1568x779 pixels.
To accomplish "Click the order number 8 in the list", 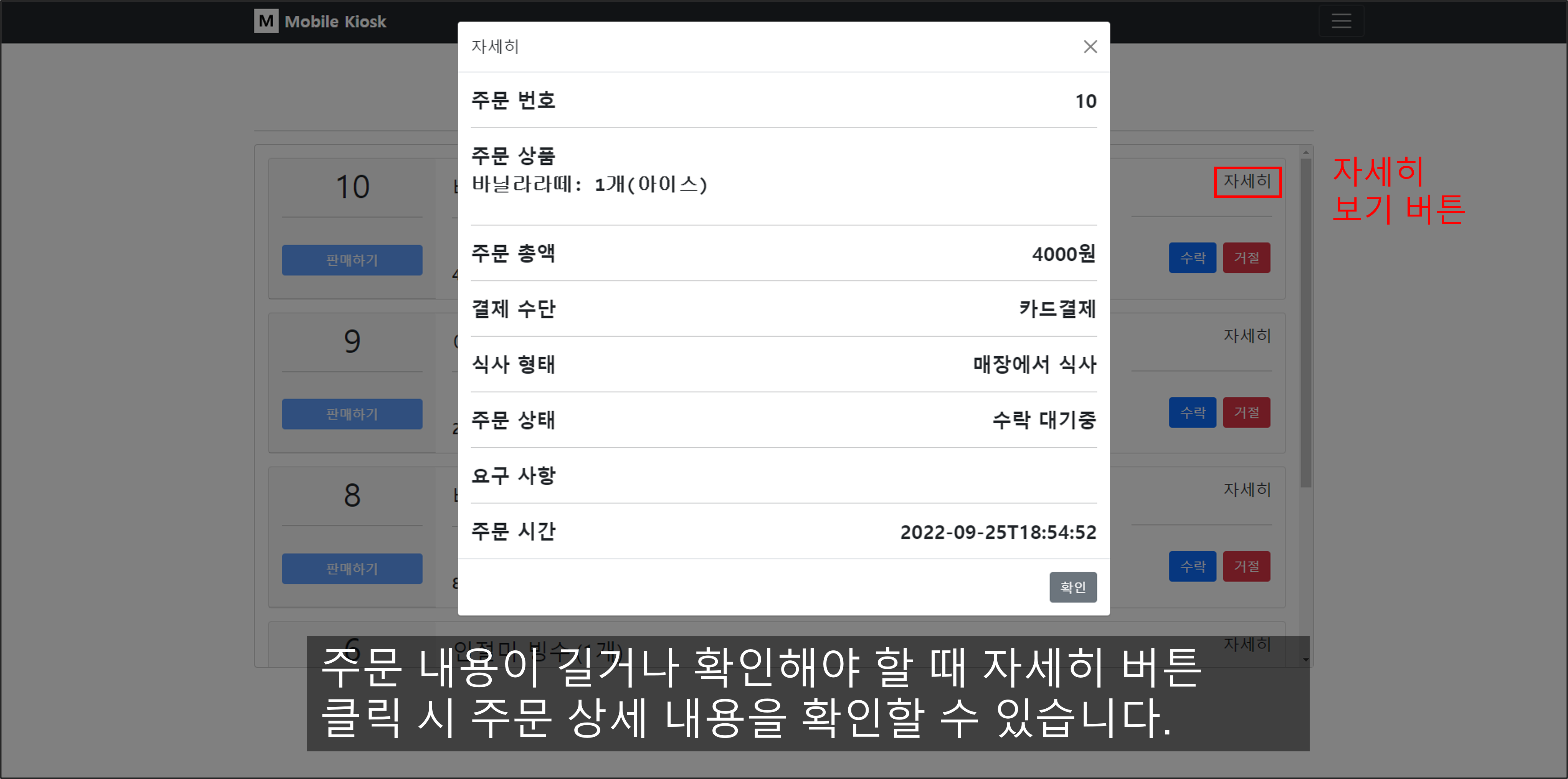I will tap(352, 495).
